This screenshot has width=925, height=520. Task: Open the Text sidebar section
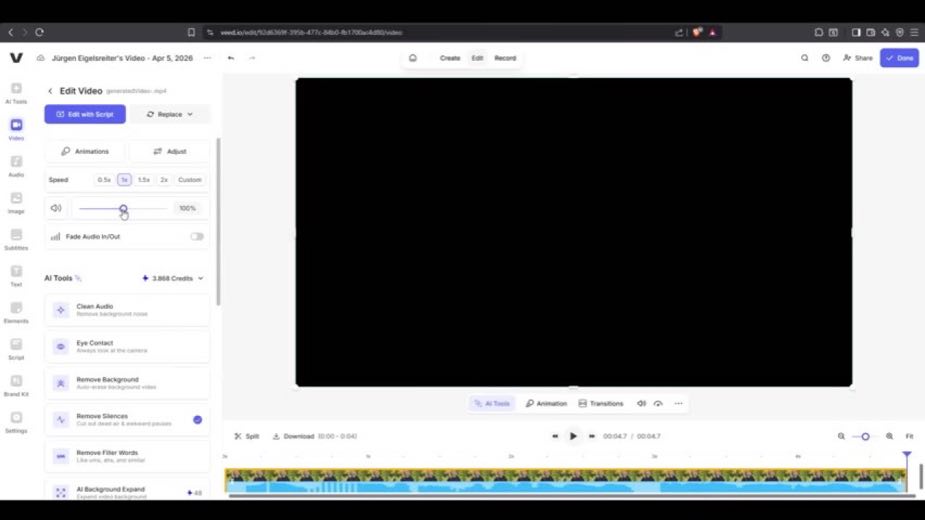pyautogui.click(x=16, y=276)
